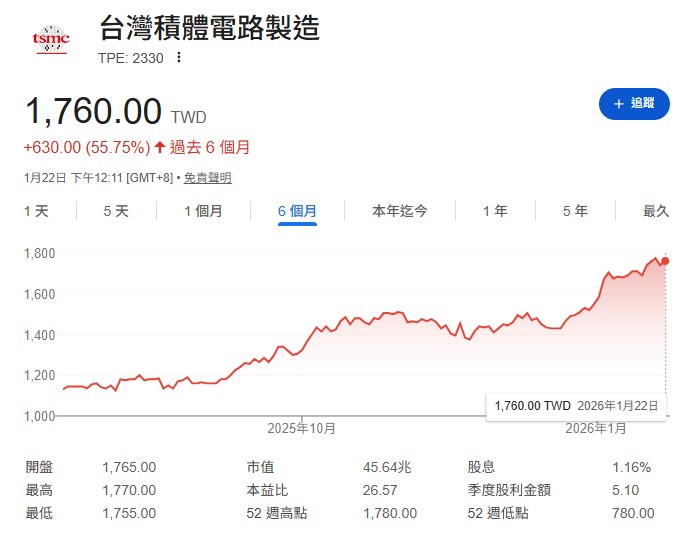
Task: Click the 2025年10月 x-axis label
Action: (x=301, y=429)
